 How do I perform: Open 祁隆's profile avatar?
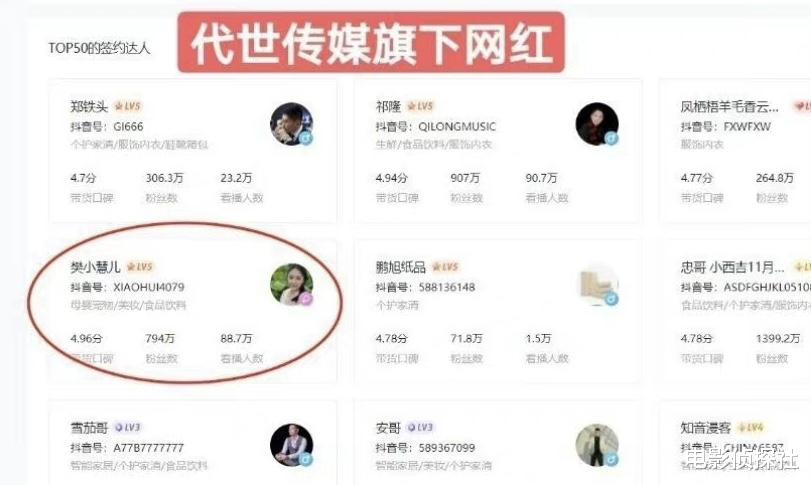click(x=597, y=124)
